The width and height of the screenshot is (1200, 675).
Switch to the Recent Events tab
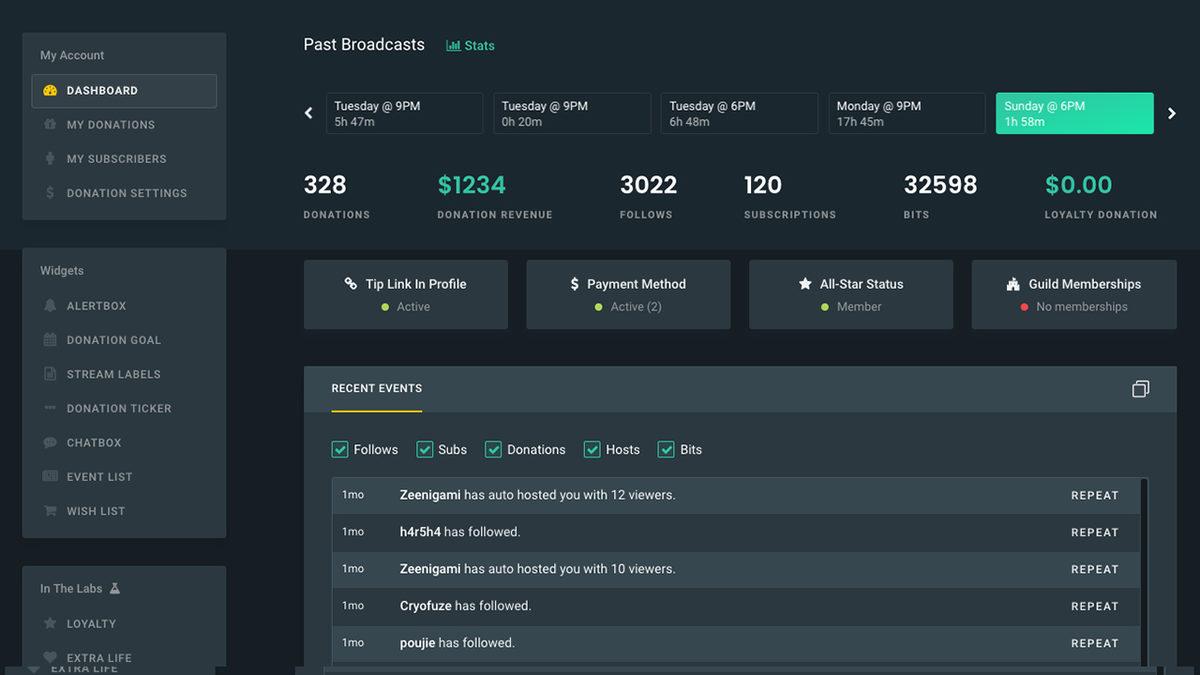pos(377,388)
